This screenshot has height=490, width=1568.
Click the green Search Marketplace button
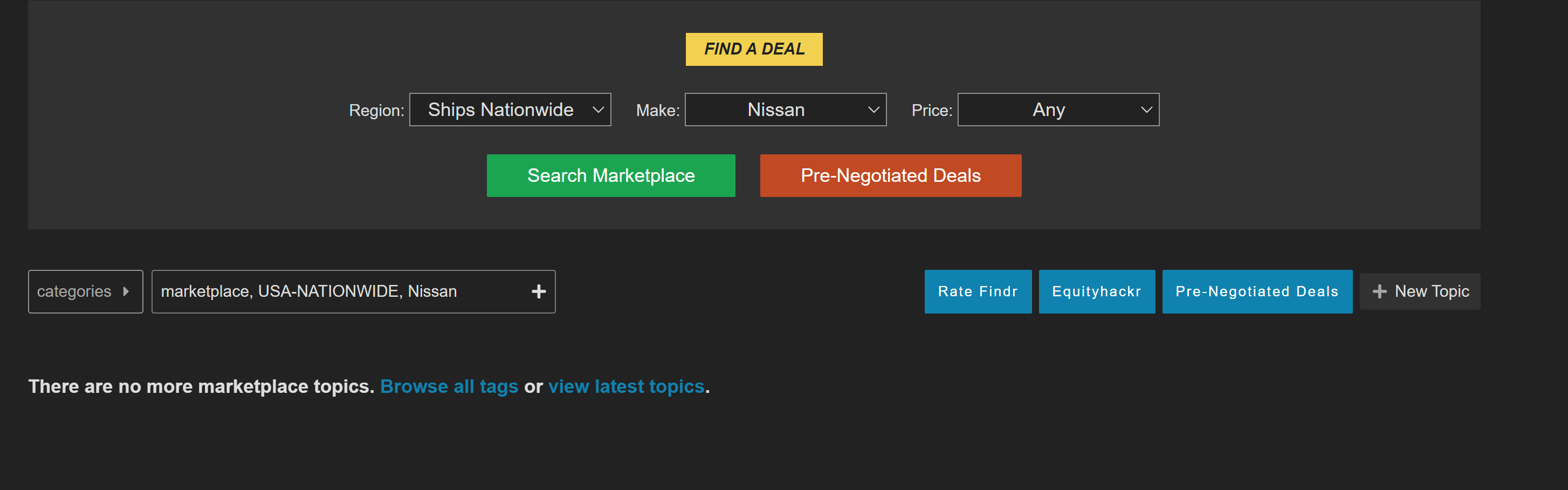(610, 175)
